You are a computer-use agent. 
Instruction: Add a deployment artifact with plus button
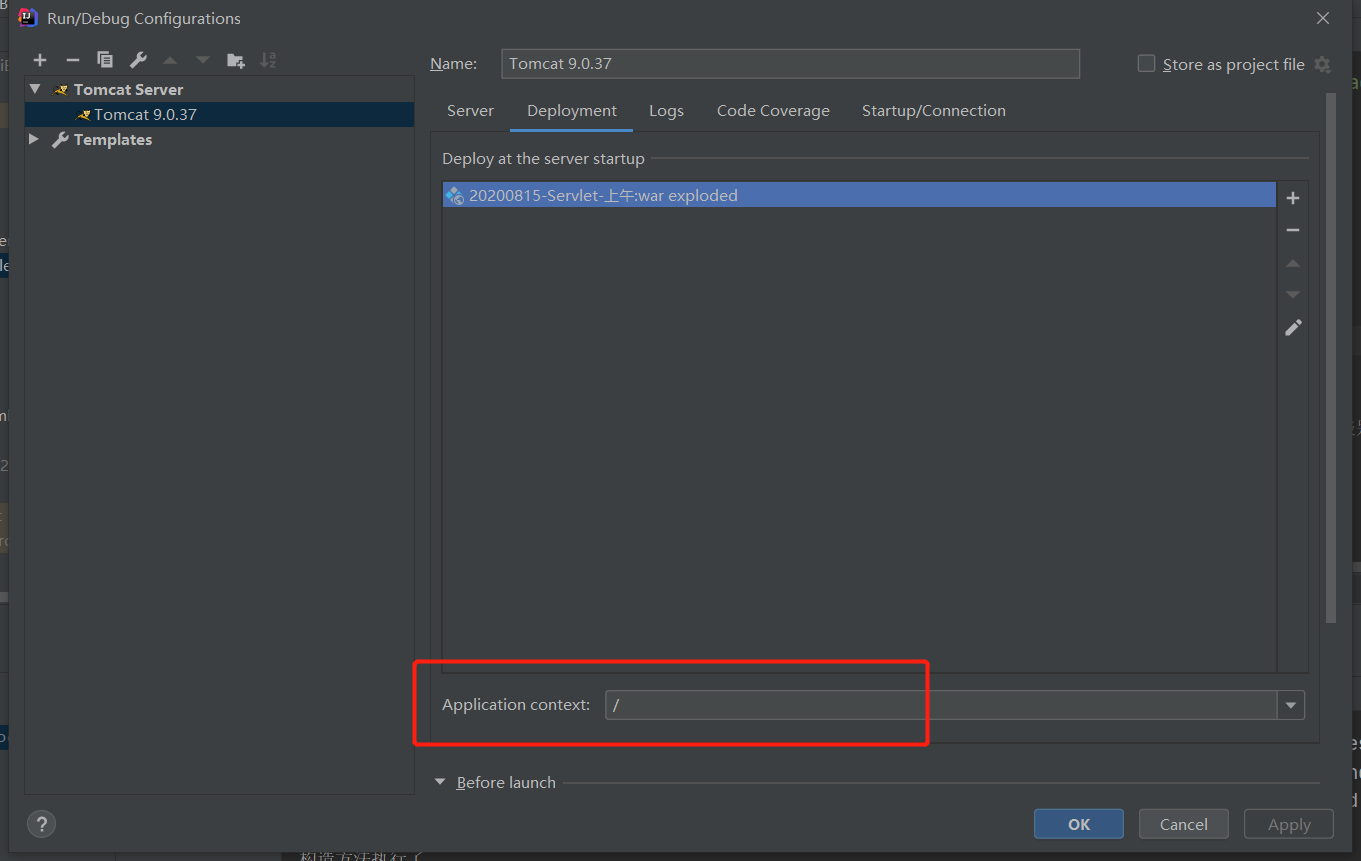[1293, 198]
